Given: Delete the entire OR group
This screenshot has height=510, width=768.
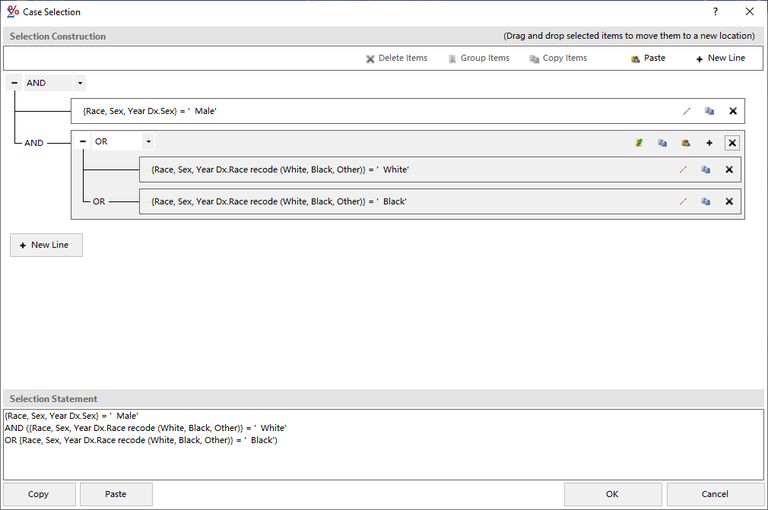Looking at the screenshot, I should 732,143.
